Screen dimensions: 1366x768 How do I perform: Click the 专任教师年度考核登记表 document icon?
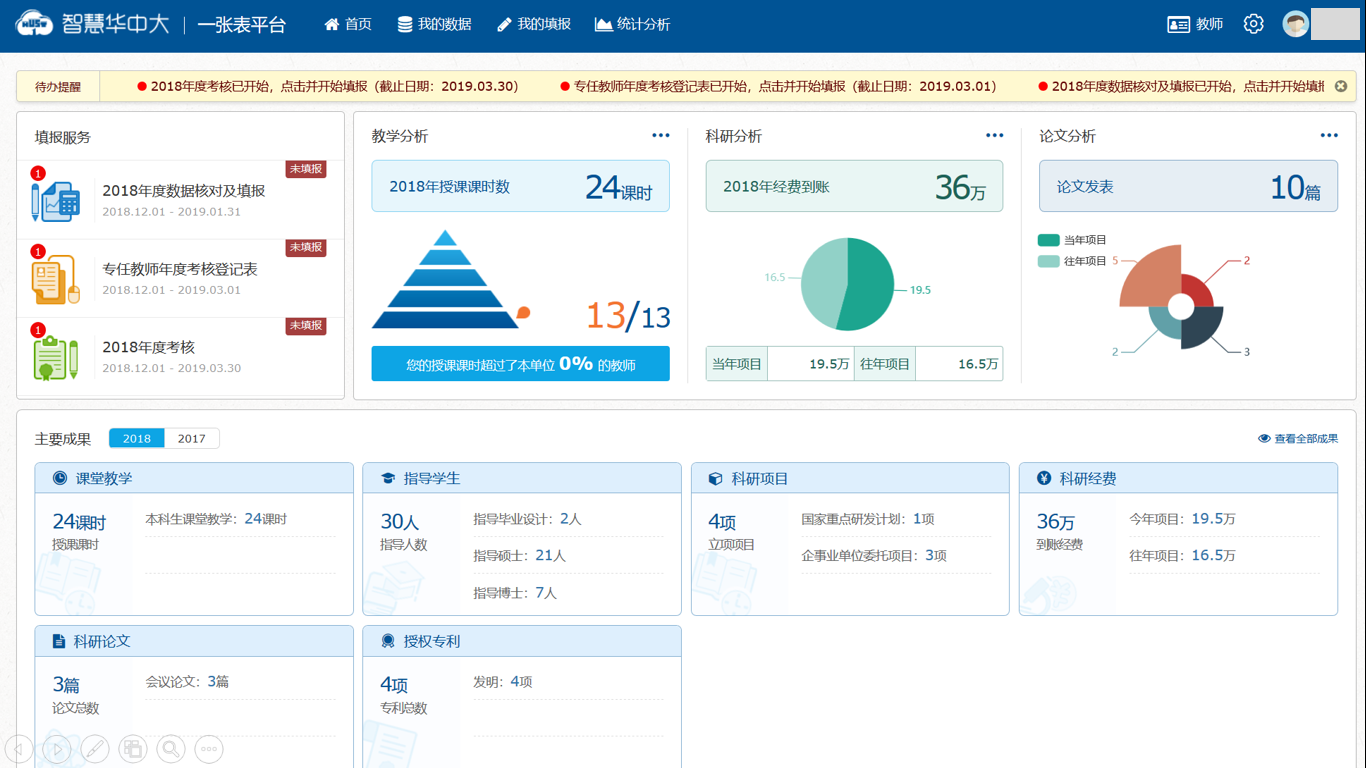55,279
